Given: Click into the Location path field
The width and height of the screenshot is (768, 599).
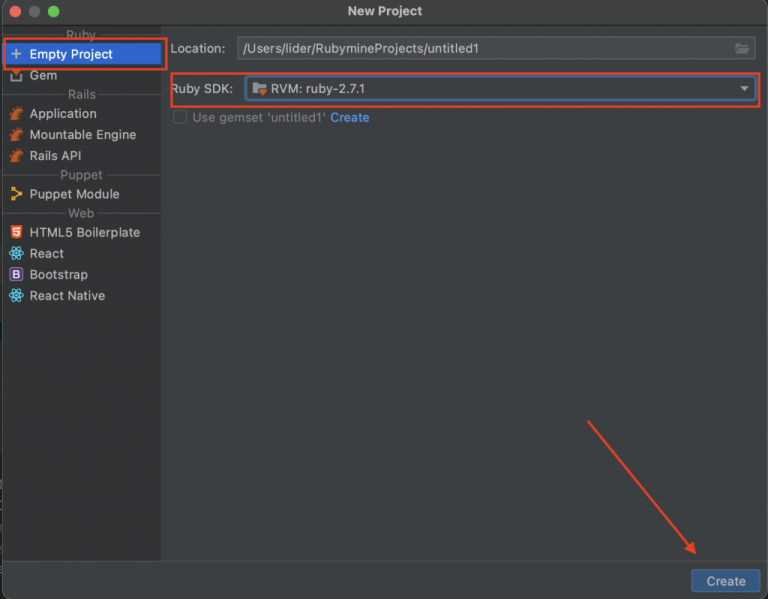Looking at the screenshot, I should (x=480, y=48).
